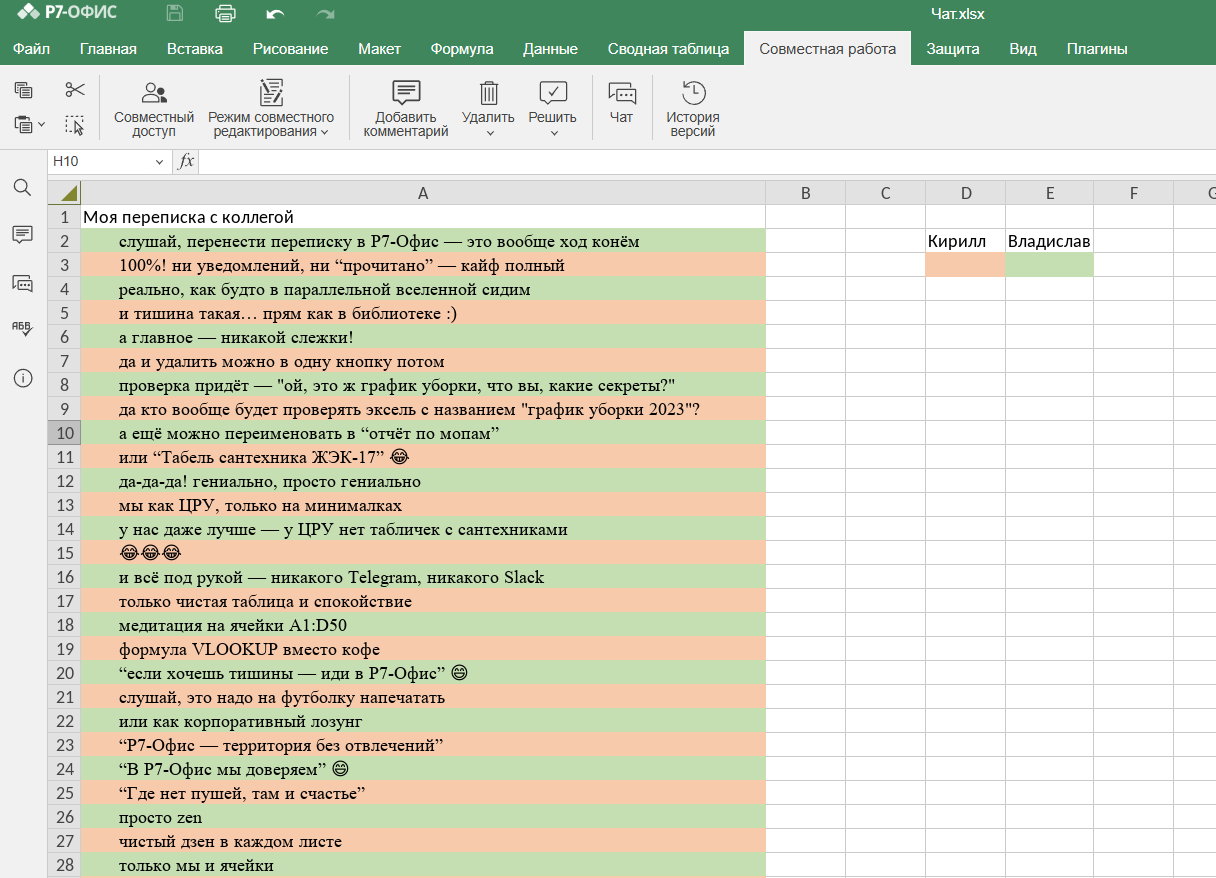Click the Р7-ОФИС logo in title bar
The width and height of the screenshot is (1216, 878).
point(68,13)
